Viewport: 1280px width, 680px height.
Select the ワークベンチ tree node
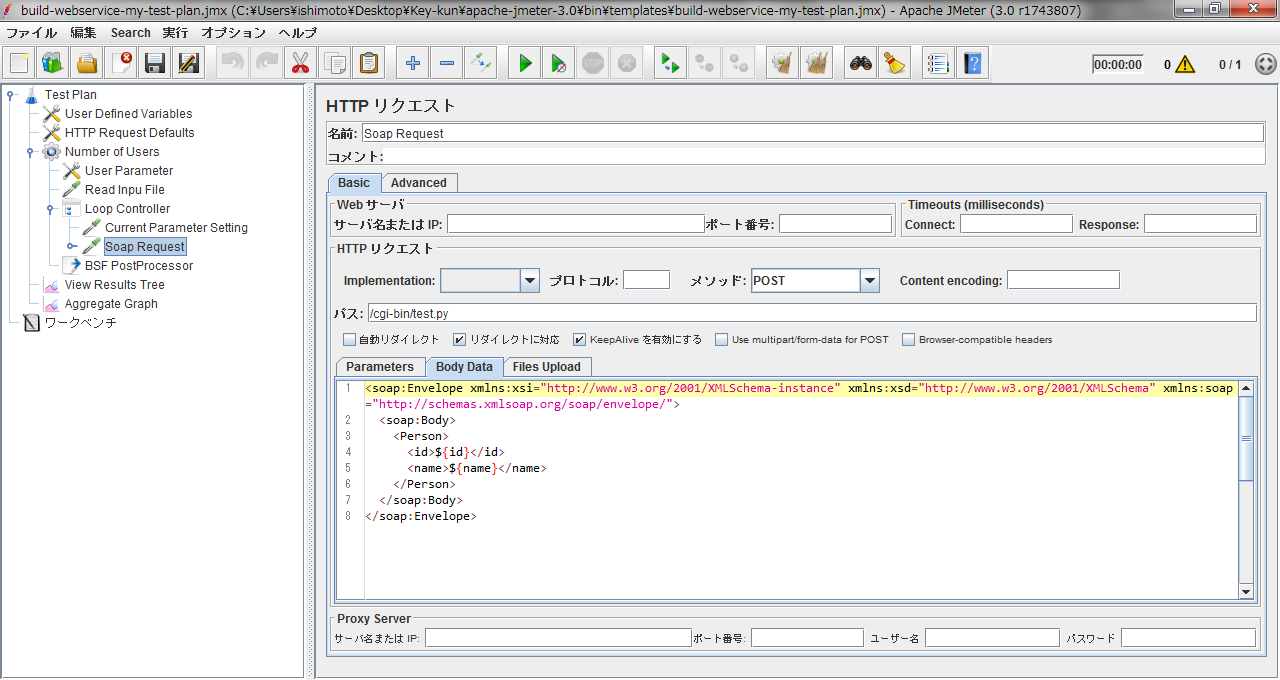[x=80, y=323]
